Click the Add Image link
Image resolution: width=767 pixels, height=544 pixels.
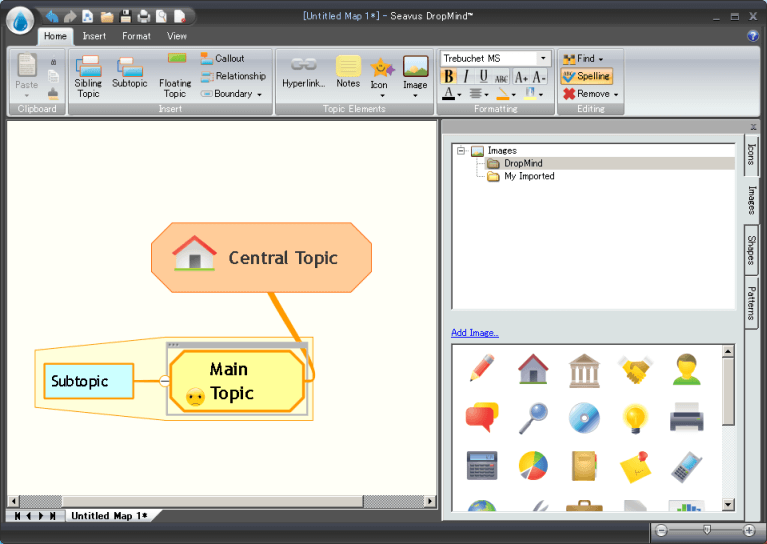(x=474, y=333)
